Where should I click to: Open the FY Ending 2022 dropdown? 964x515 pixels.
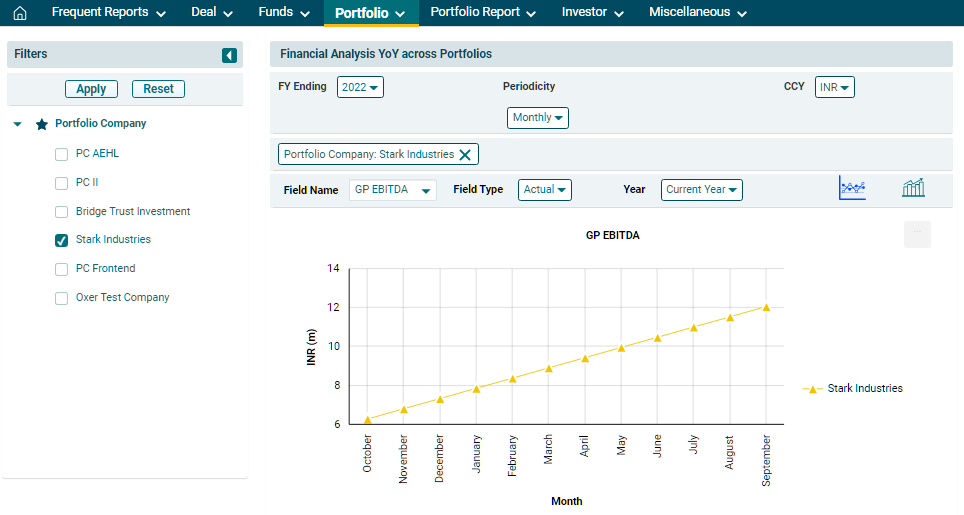click(x=360, y=87)
